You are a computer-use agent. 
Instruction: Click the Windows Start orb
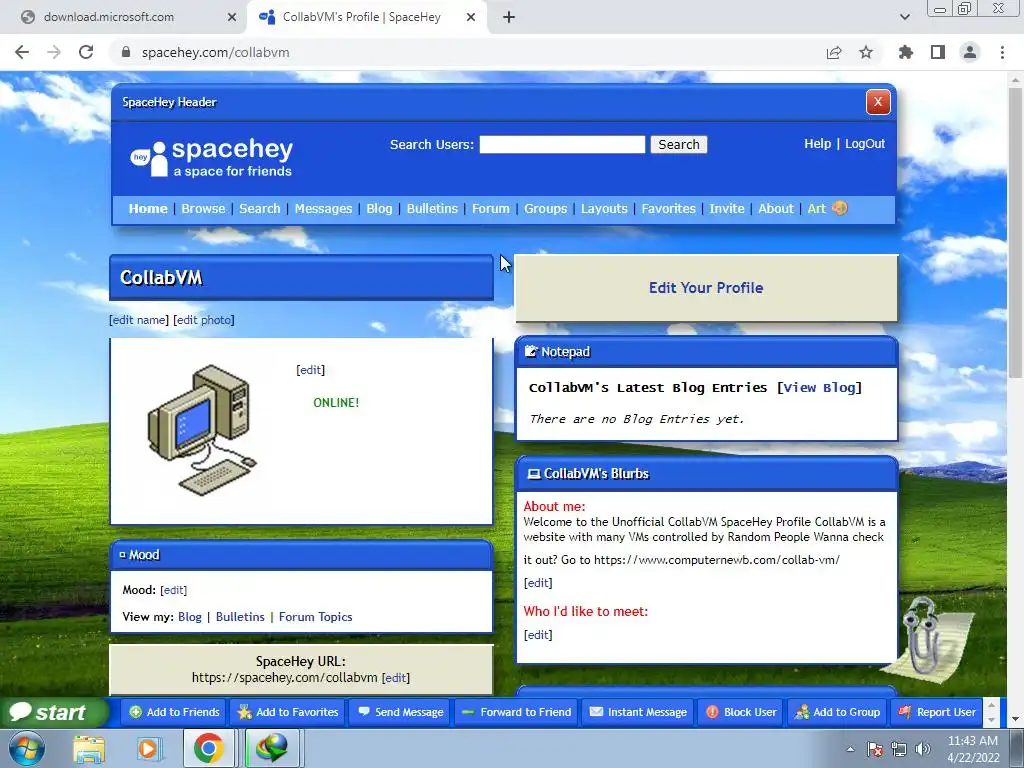[x=26, y=748]
